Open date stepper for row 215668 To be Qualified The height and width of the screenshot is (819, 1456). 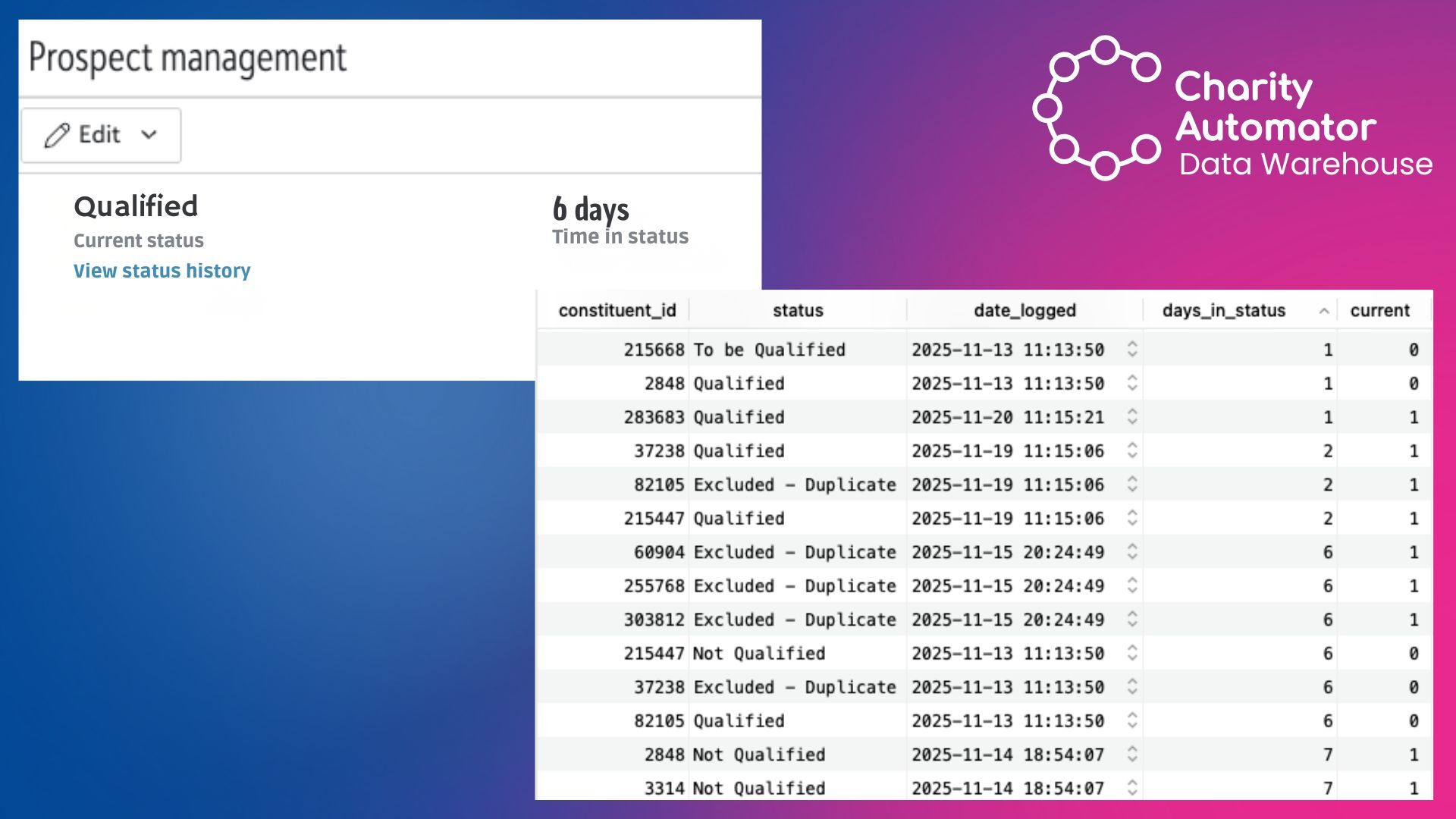coord(1132,349)
